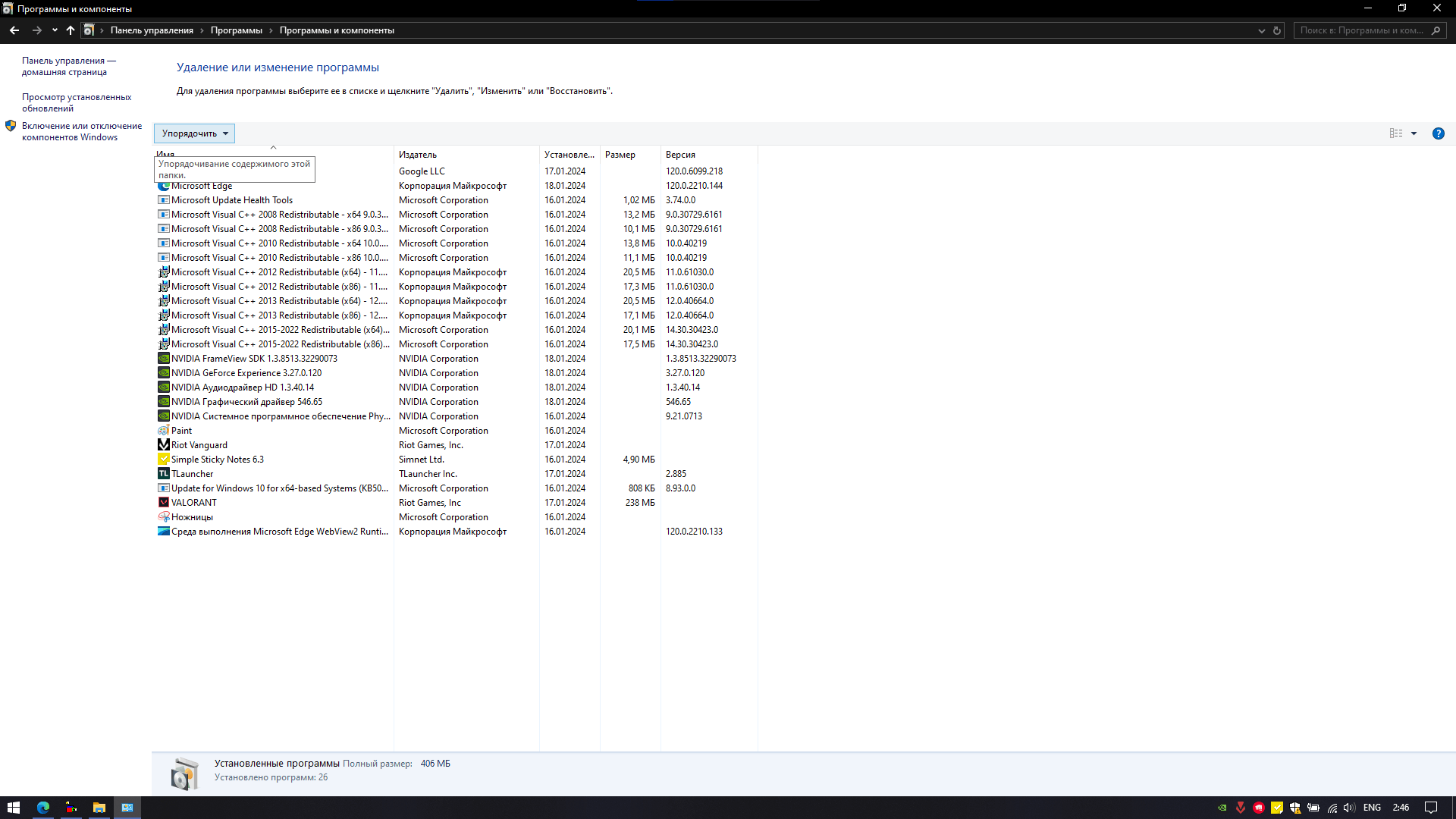Go back with the left arrow
This screenshot has height=819, width=1456.
click(x=14, y=30)
